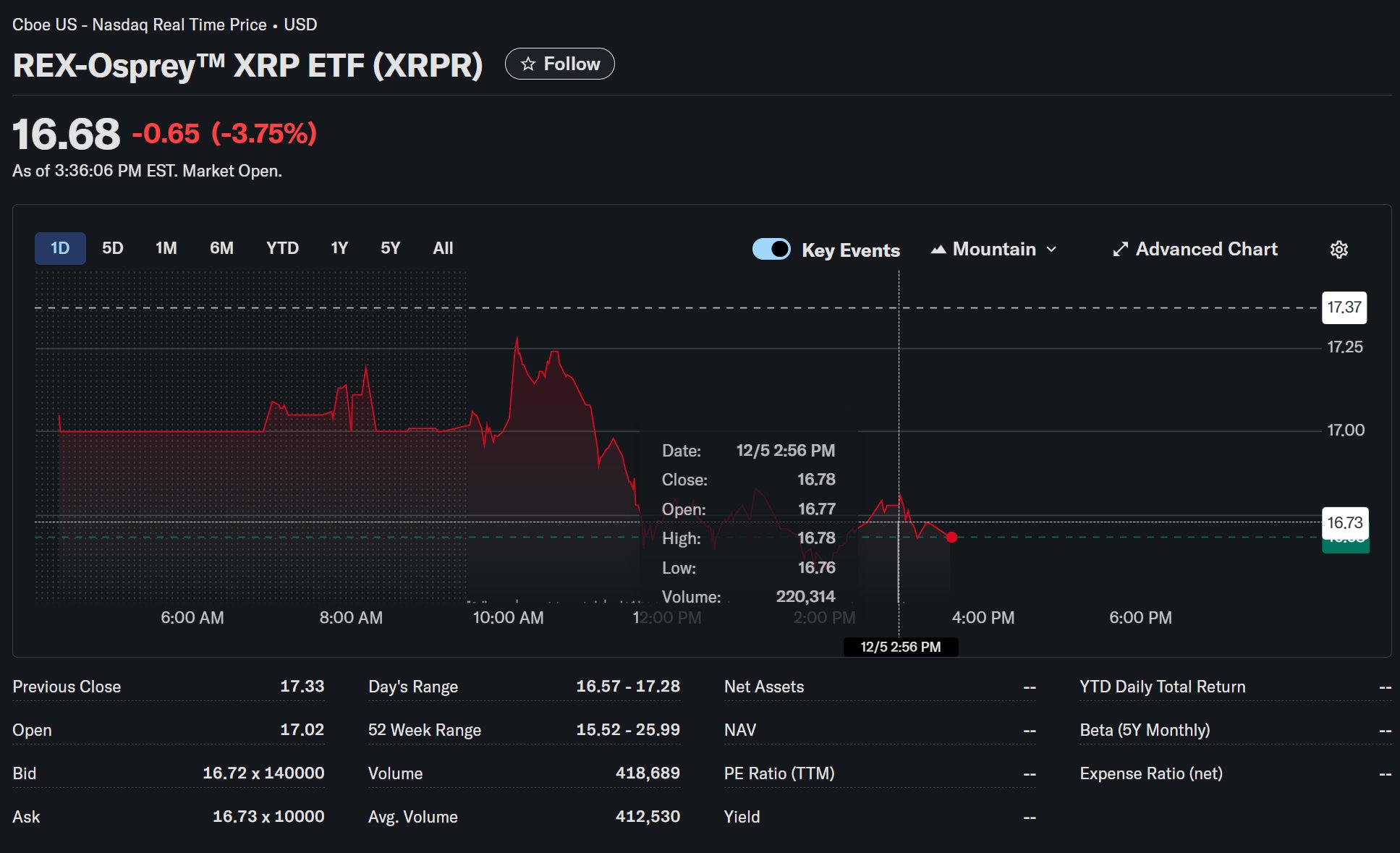Click the 12/5 2:56 PM time marker
The height and width of the screenshot is (853, 1400).
pos(900,647)
